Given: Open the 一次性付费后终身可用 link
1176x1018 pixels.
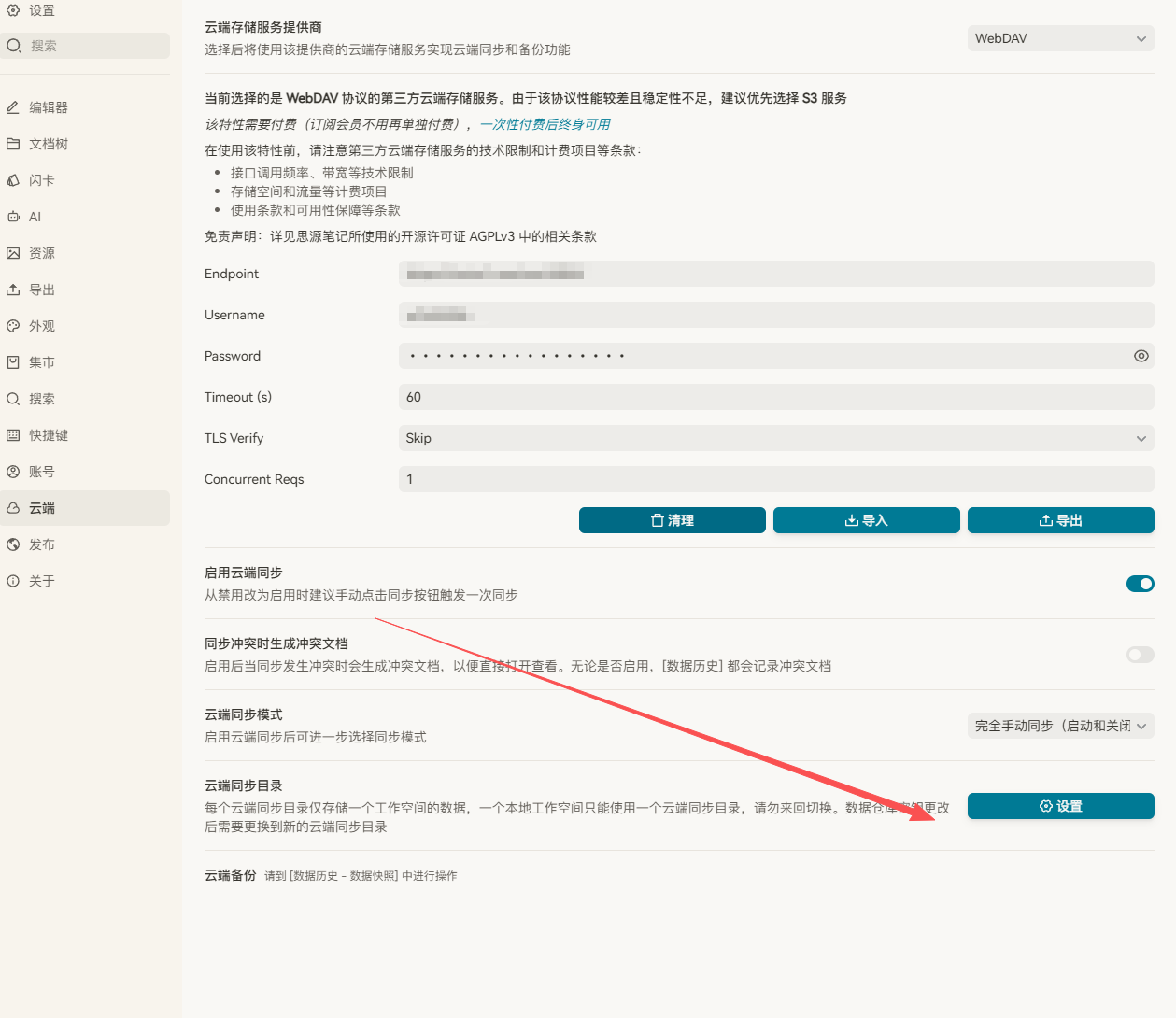Looking at the screenshot, I should pos(545,124).
